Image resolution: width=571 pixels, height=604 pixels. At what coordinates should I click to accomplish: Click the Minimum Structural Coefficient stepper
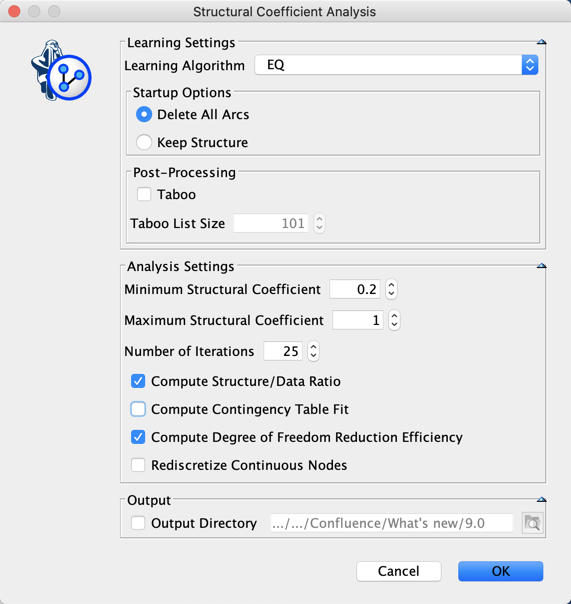point(391,289)
